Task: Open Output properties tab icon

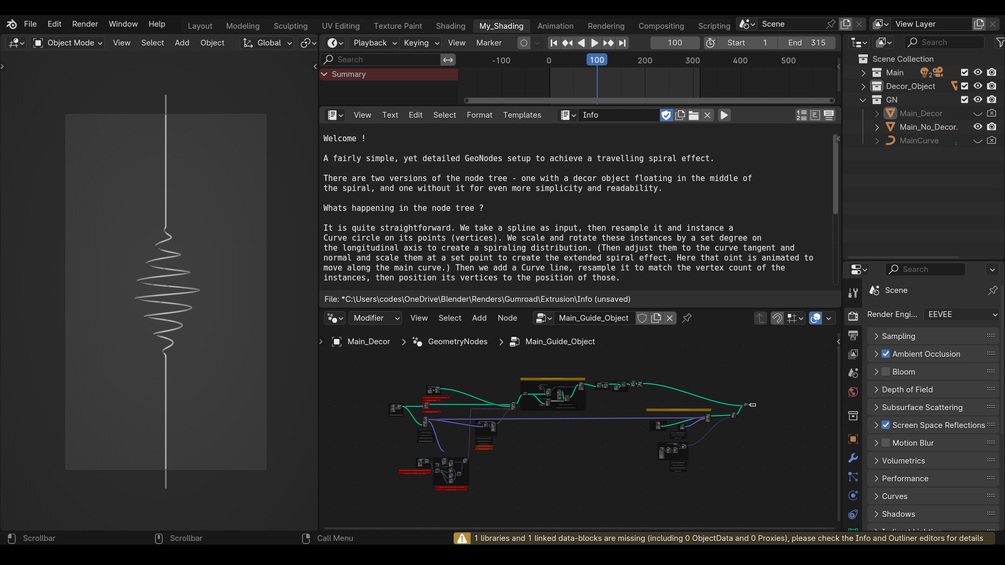Action: pos(852,336)
